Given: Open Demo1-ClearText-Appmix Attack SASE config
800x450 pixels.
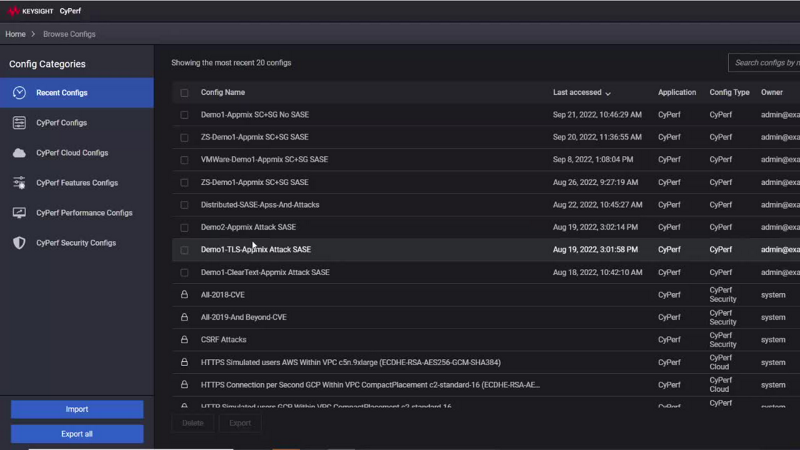Looking at the screenshot, I should point(265,272).
